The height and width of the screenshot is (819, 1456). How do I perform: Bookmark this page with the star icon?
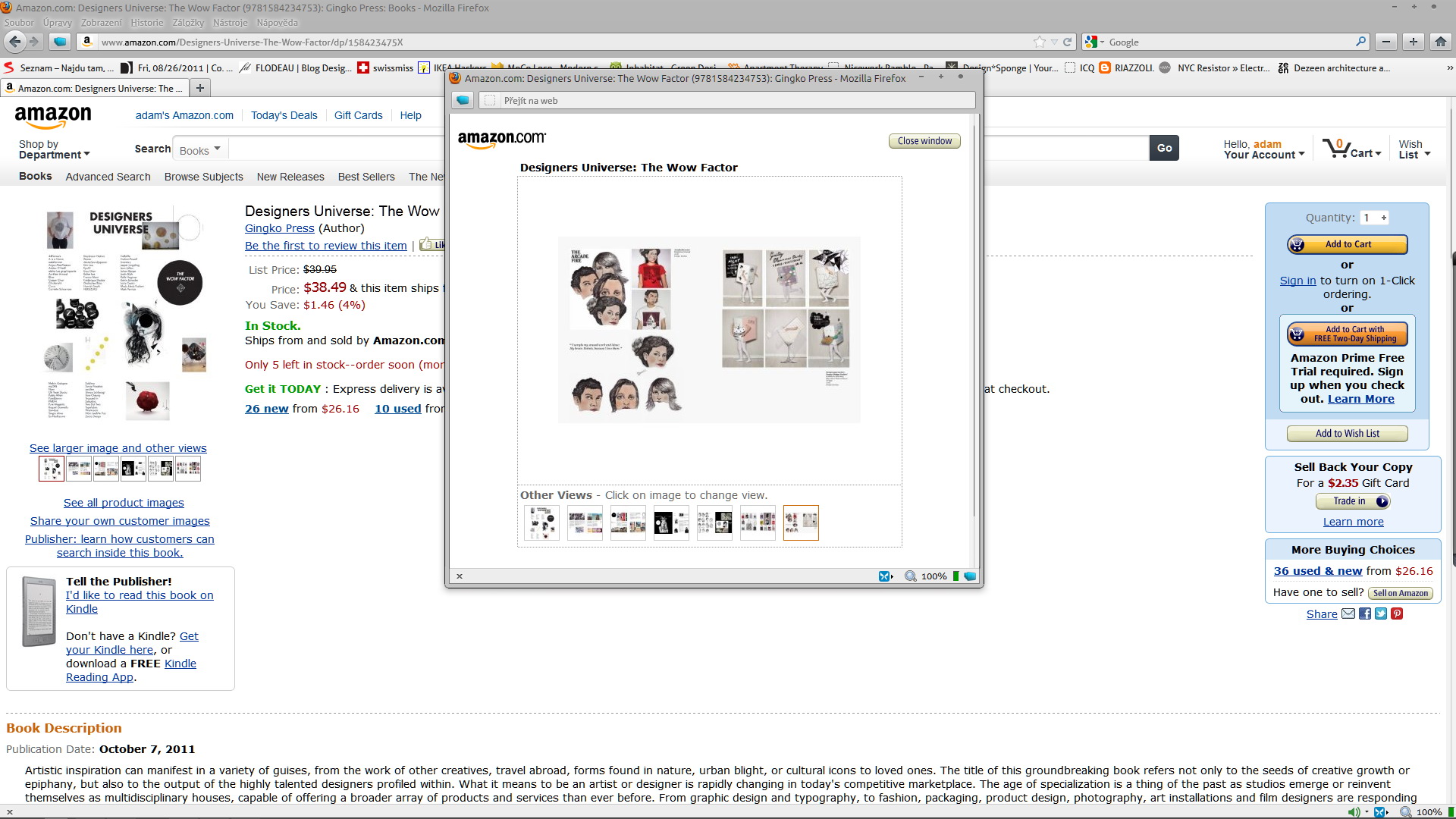coord(1040,42)
